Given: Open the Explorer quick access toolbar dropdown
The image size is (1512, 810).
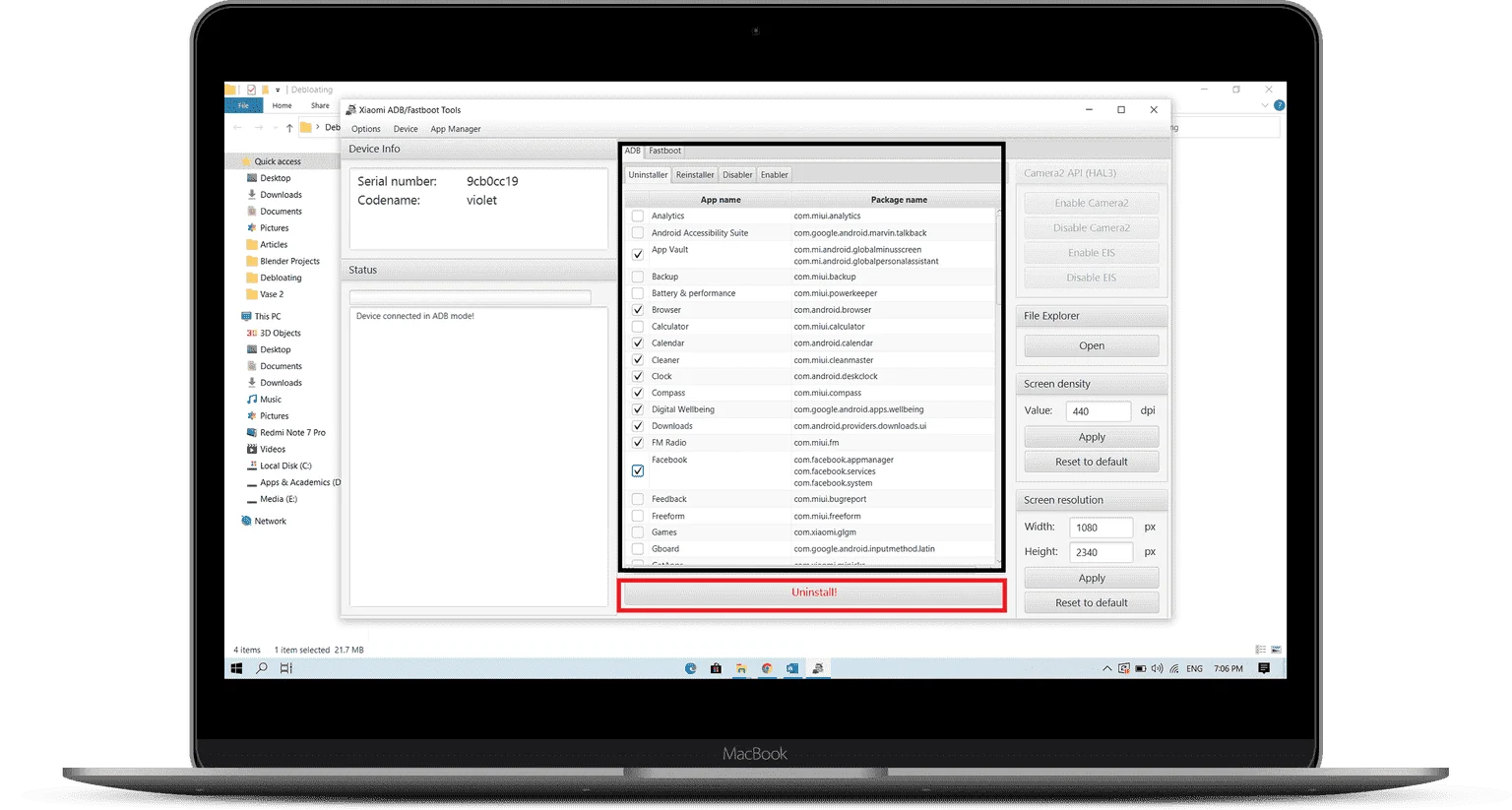Looking at the screenshot, I should tap(278, 91).
